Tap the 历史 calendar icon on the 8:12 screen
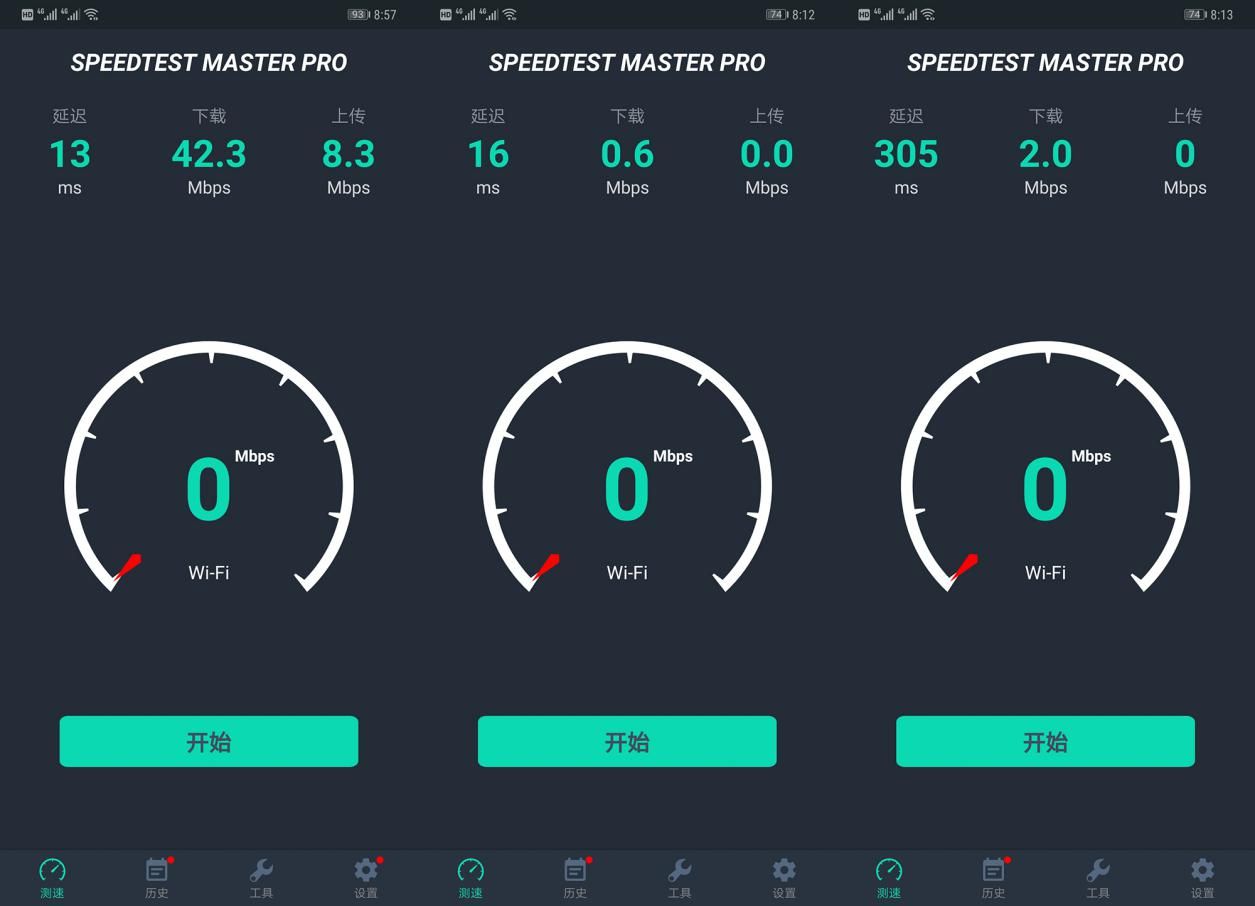The image size is (1255, 906). (x=576, y=869)
